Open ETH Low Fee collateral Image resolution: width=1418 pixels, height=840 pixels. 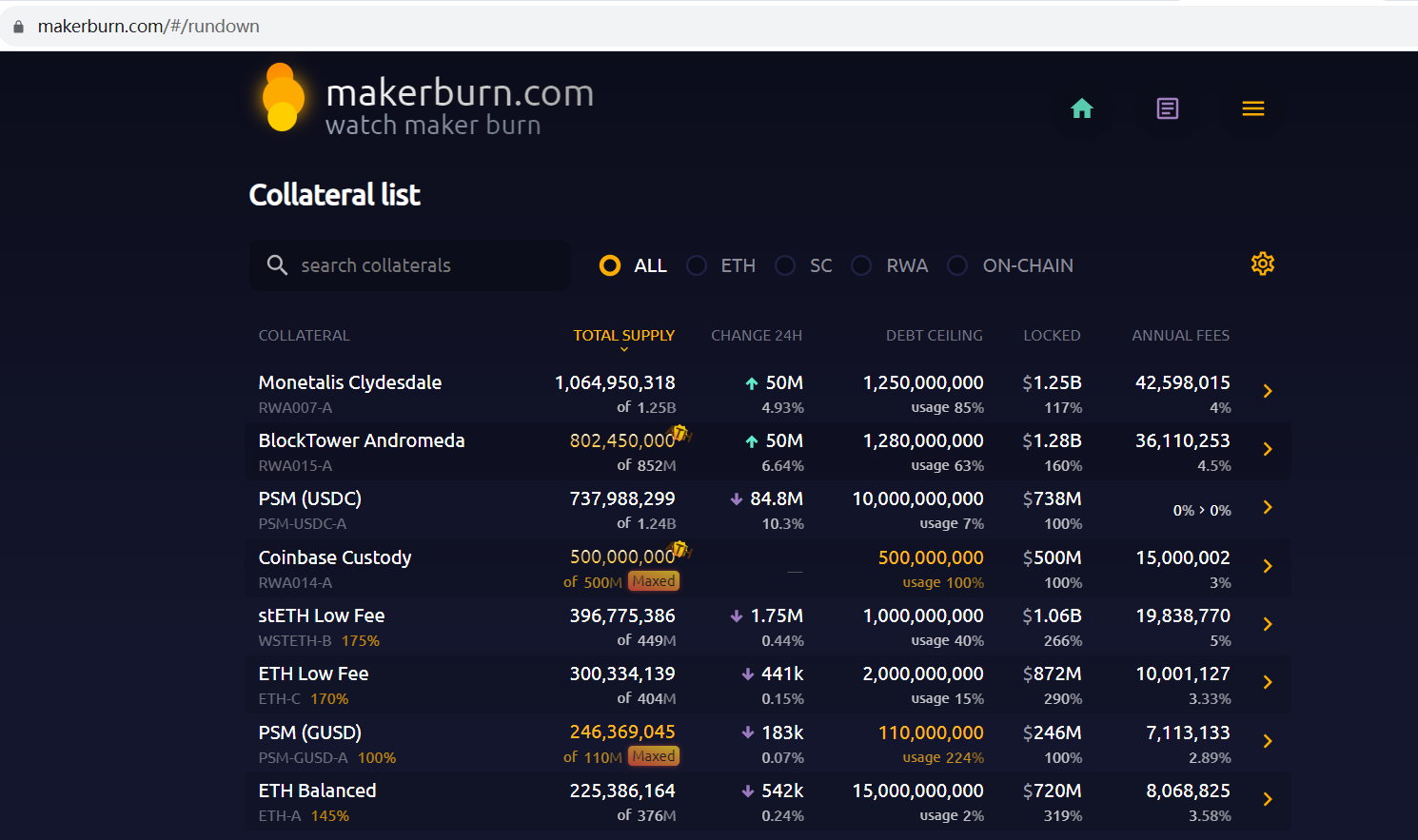click(x=313, y=674)
